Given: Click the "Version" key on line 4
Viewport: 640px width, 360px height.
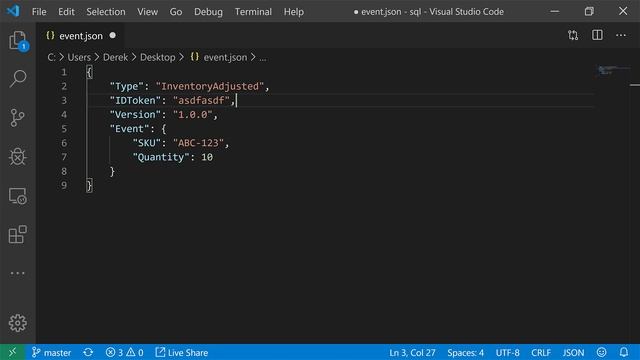Looking at the screenshot, I should coord(135,115).
